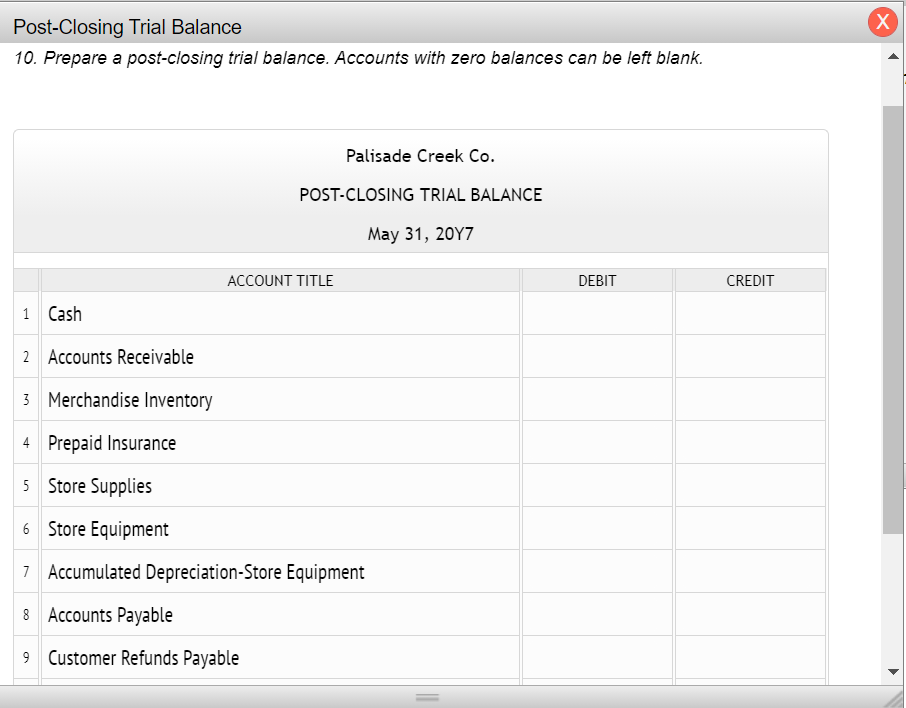This screenshot has height=708, width=906.
Task: Click Accounts Payable credit cell
Action: pos(750,614)
